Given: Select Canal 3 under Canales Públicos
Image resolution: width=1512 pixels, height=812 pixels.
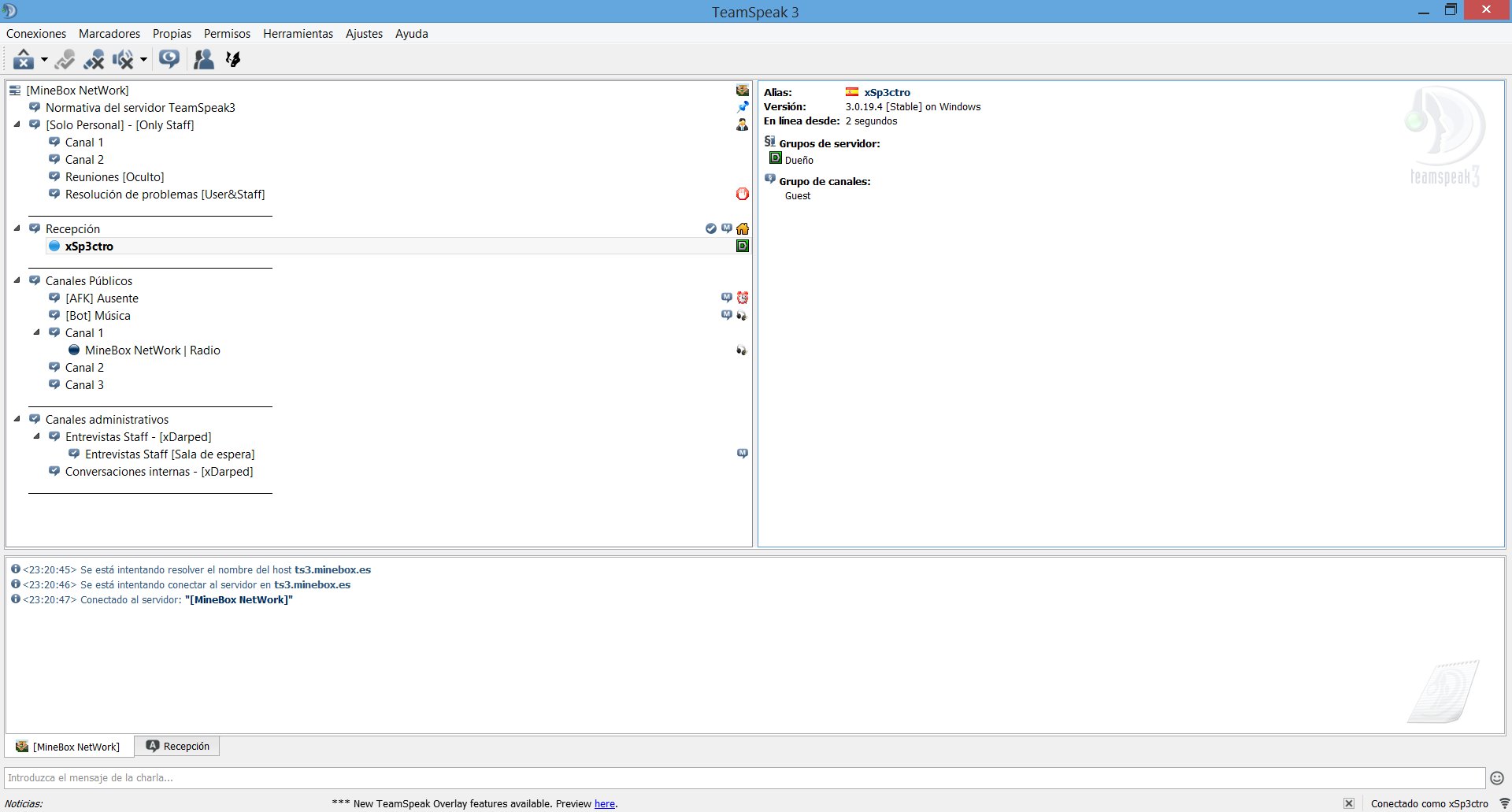Looking at the screenshot, I should pos(84,385).
